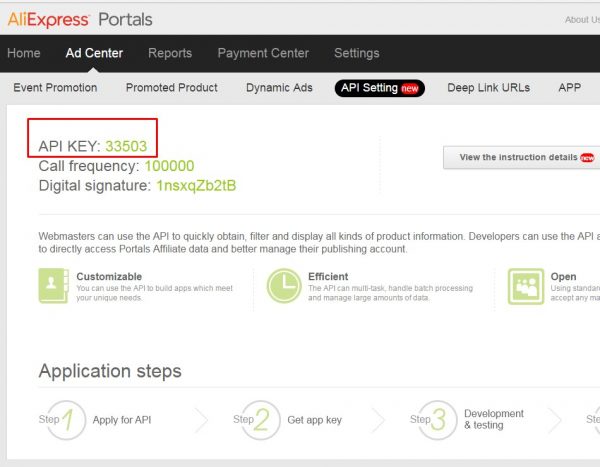Viewport: 600px width, 467px height.
Task: Select the API KEY value 33503
Action: click(x=126, y=146)
